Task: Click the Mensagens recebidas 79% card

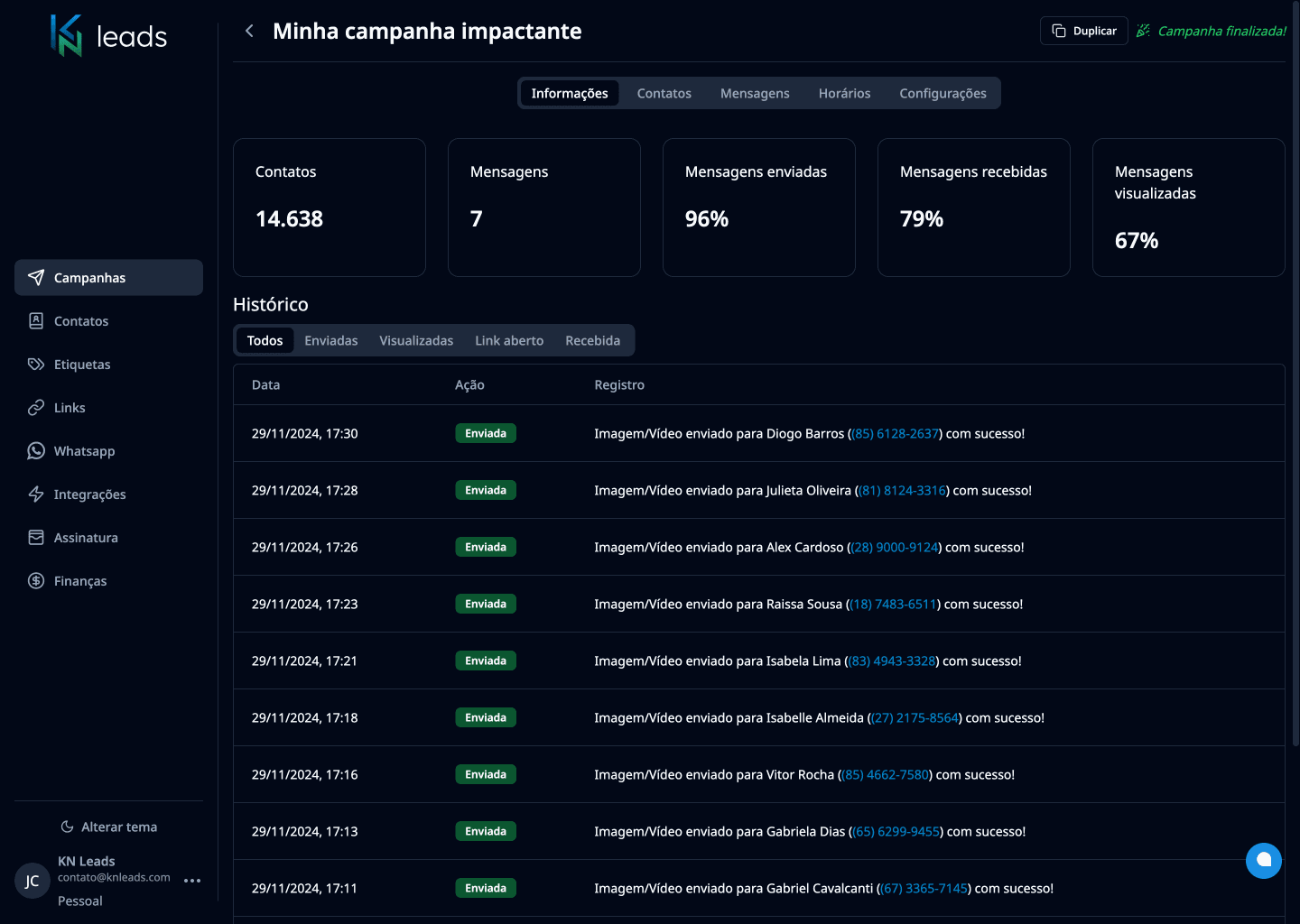Action: click(x=974, y=208)
